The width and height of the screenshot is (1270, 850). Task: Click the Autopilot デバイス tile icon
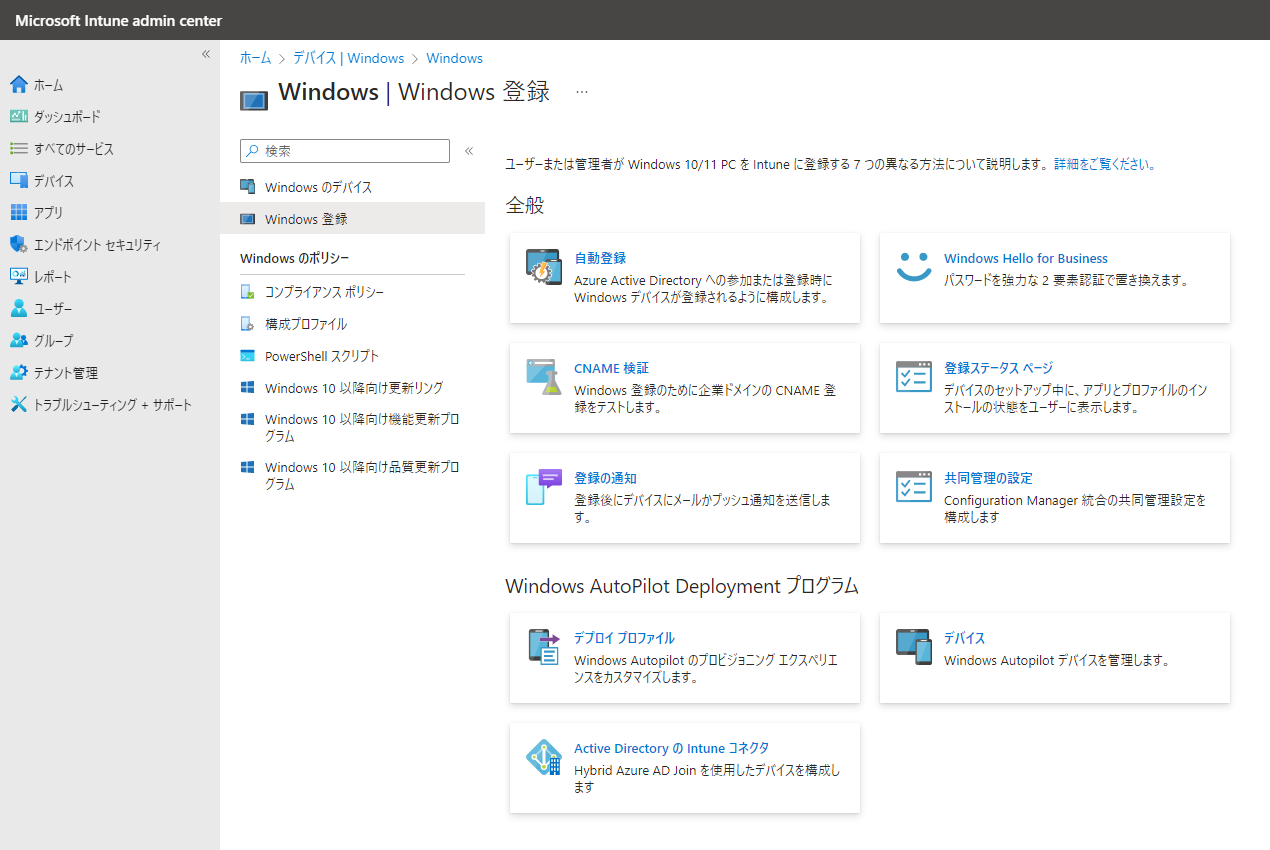point(914,647)
